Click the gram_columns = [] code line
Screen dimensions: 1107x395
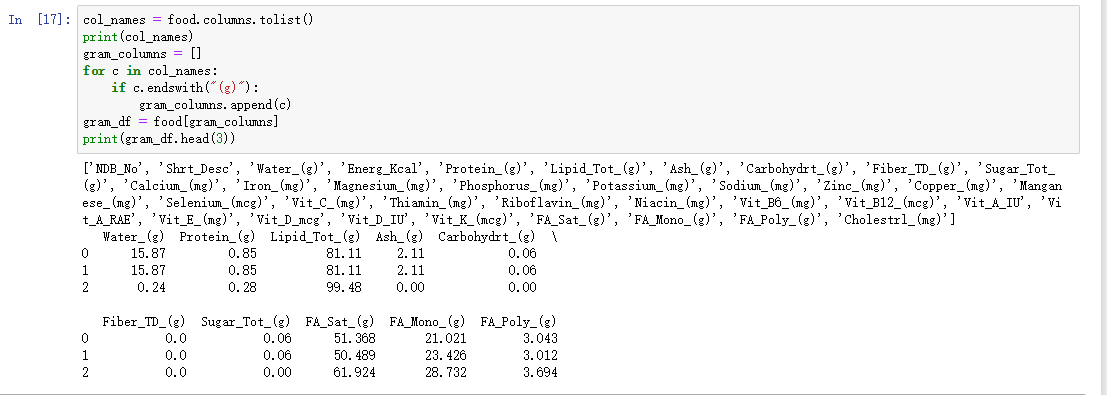(x=142, y=54)
